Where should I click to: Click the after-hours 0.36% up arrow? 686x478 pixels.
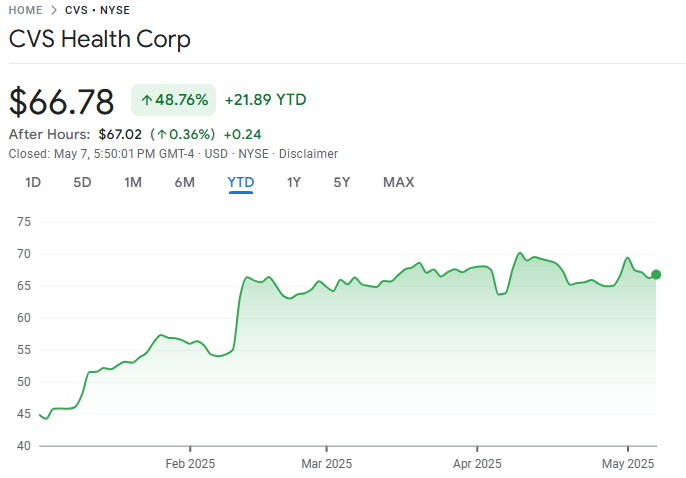161,134
